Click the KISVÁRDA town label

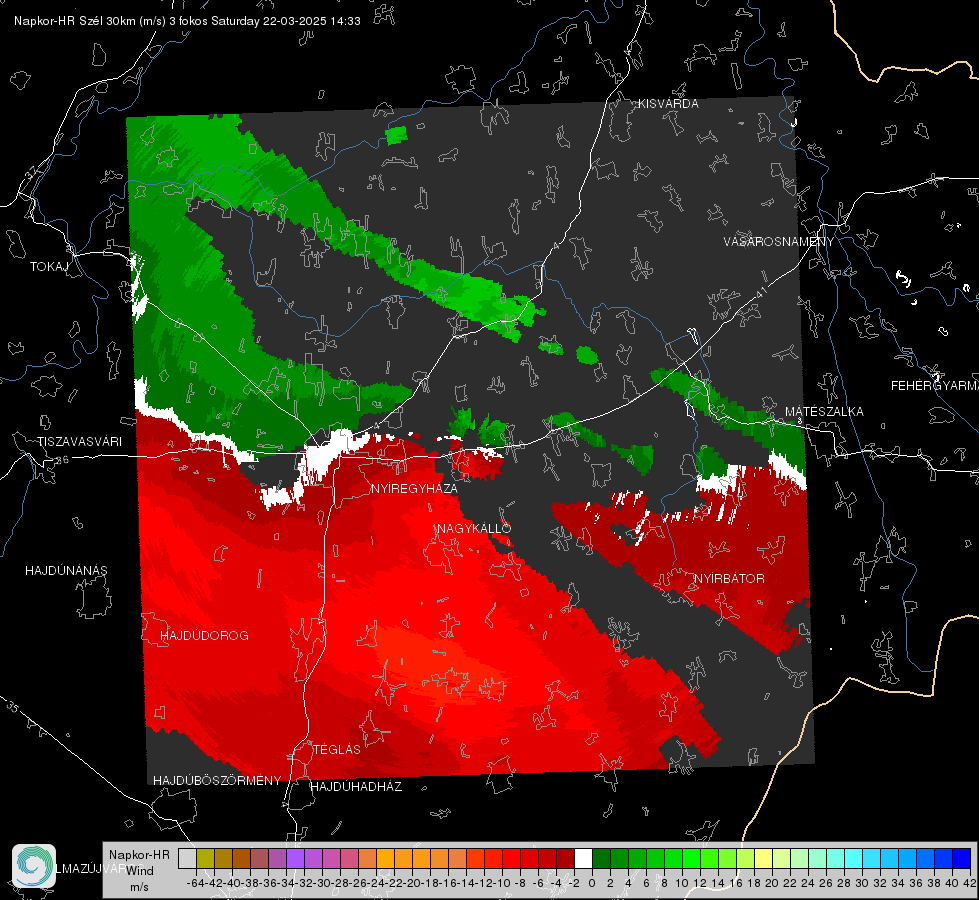click(668, 104)
